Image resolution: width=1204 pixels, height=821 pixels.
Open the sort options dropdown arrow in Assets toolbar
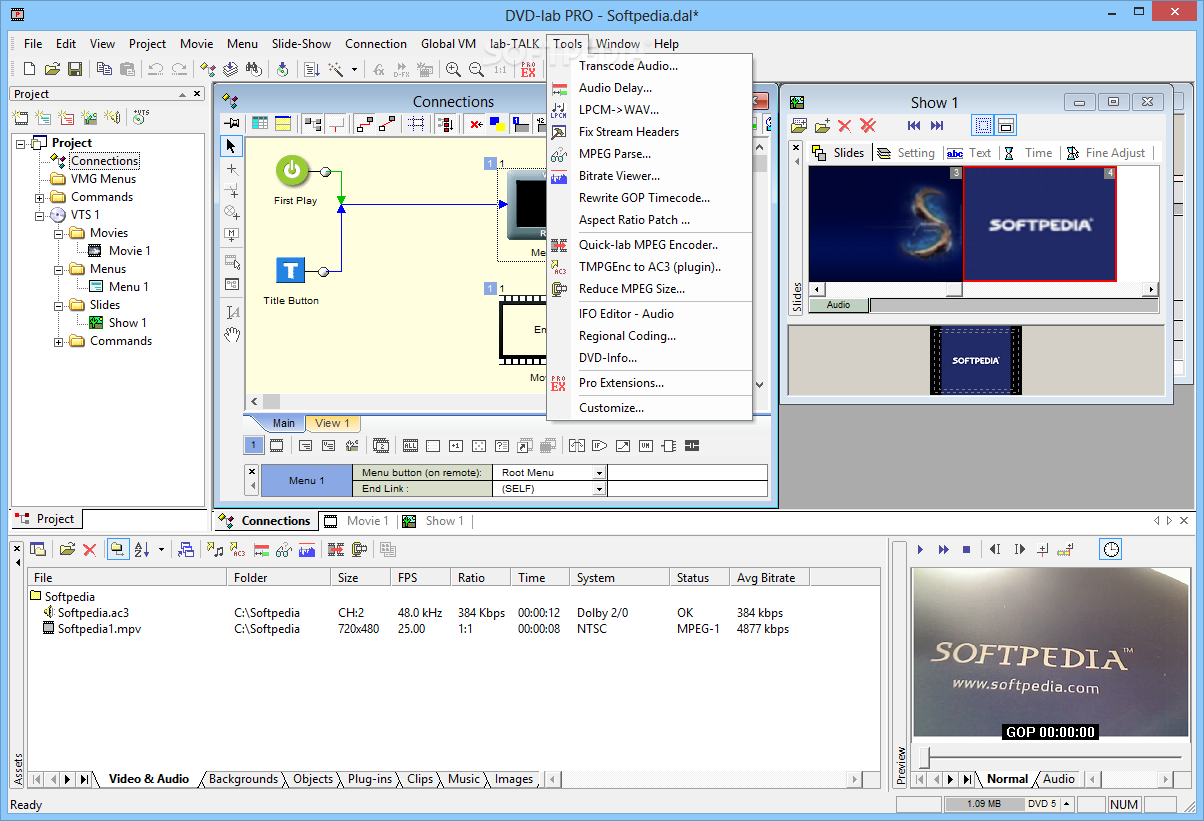click(x=161, y=549)
